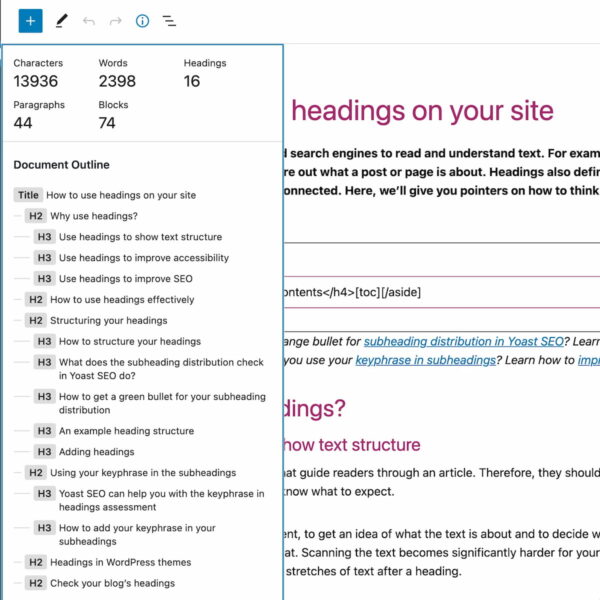Image resolution: width=600 pixels, height=600 pixels.
Task: Select H3 'Use headings to show text structure'
Action: (128, 237)
